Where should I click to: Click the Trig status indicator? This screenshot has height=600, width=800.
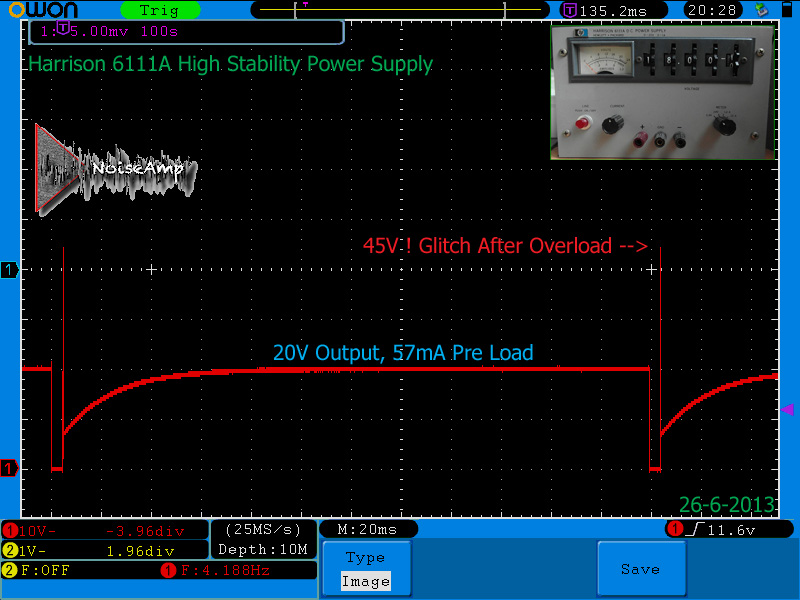[x=160, y=10]
